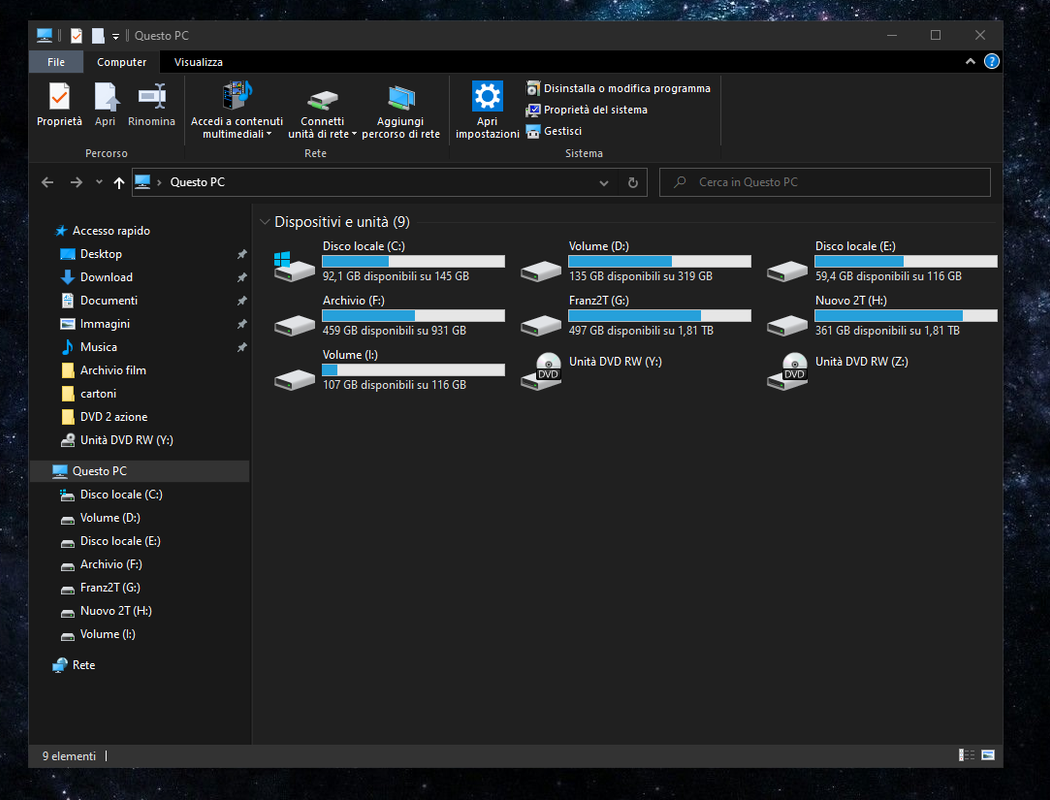This screenshot has height=800, width=1050.
Task: Click the Franz2T (G:) usage bar
Action: tap(660, 315)
